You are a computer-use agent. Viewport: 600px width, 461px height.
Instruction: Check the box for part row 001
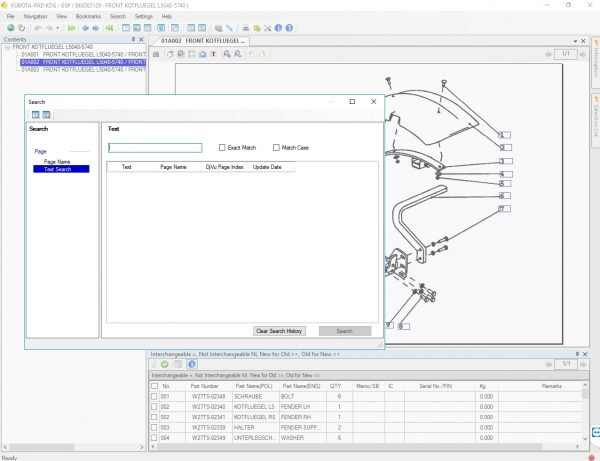[x=154, y=396]
